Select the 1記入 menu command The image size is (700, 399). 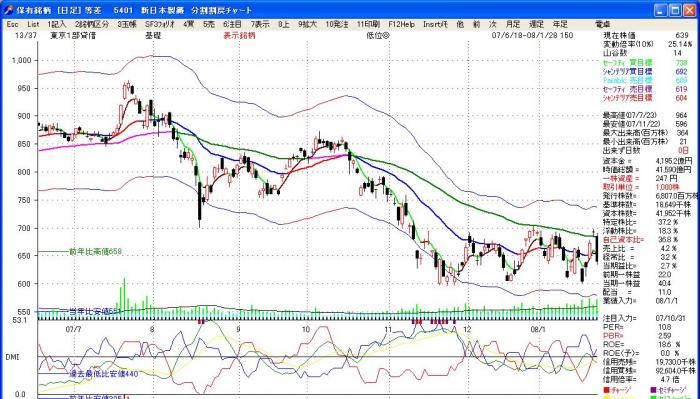57,24
